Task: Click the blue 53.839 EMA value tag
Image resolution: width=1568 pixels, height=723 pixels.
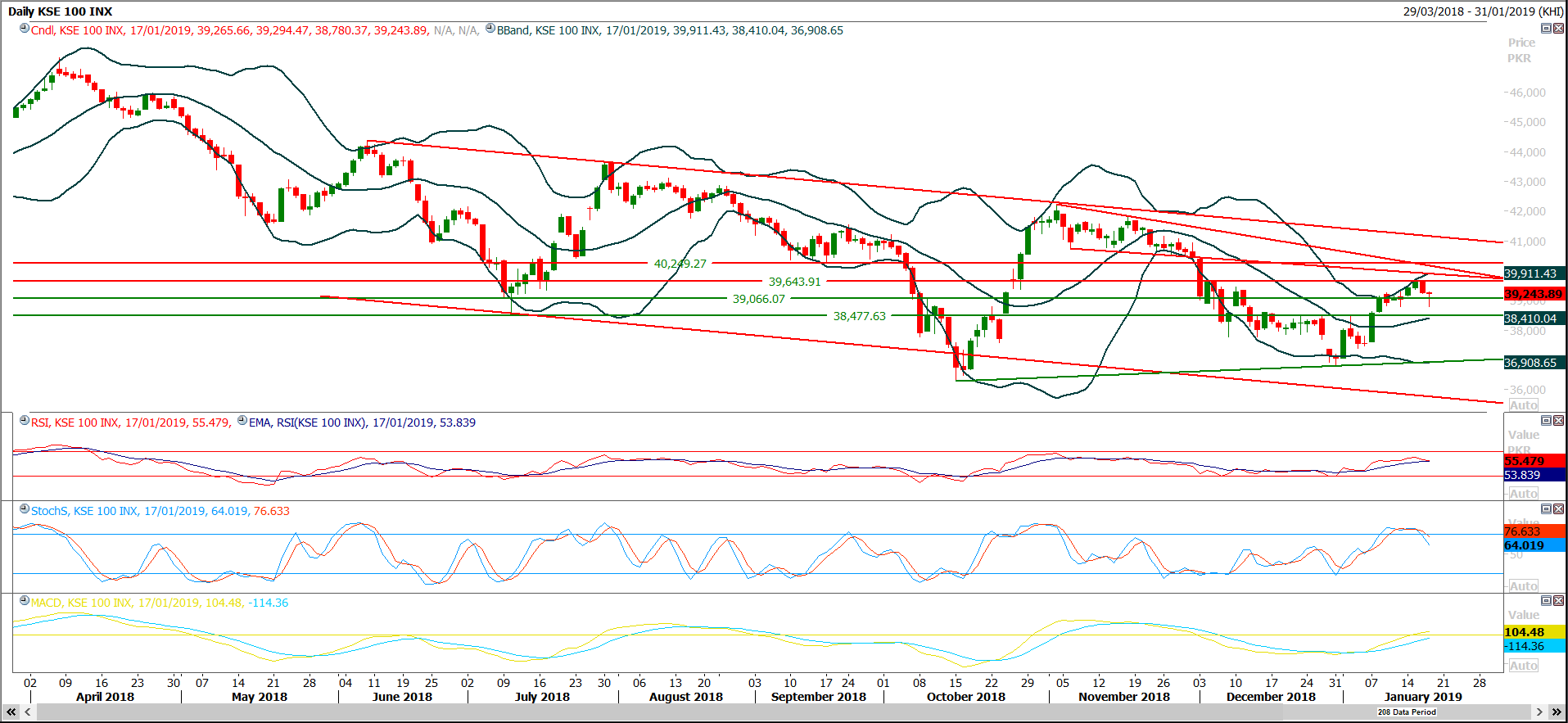Action: (x=1534, y=475)
